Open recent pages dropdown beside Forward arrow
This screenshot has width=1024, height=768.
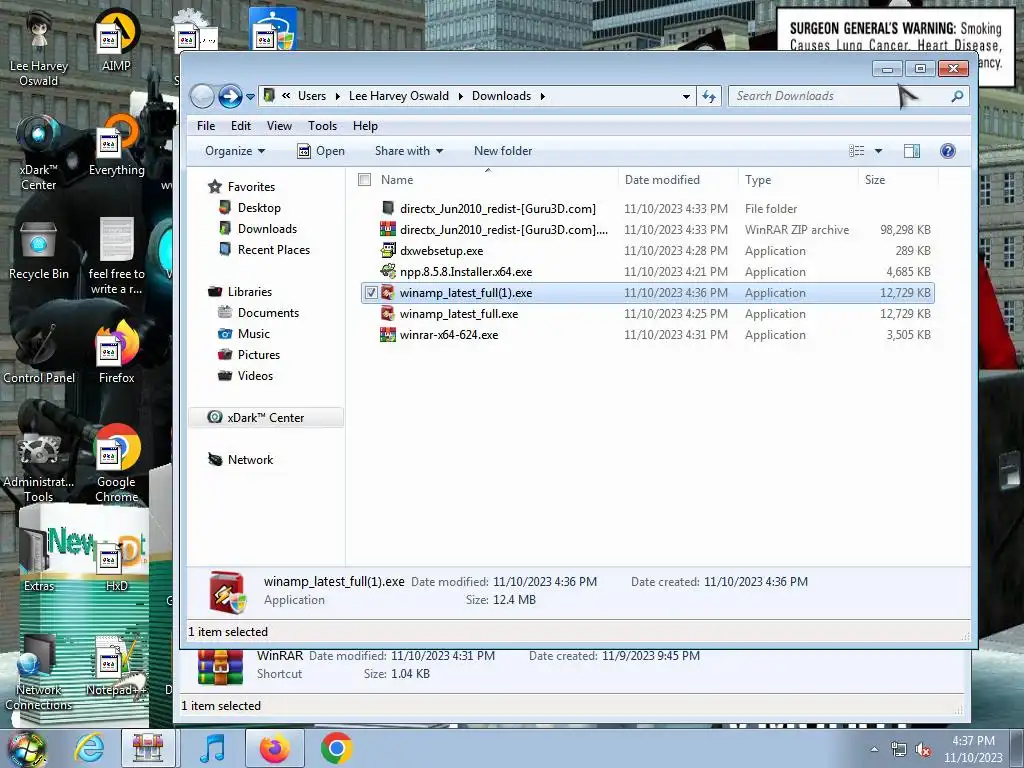click(250, 97)
